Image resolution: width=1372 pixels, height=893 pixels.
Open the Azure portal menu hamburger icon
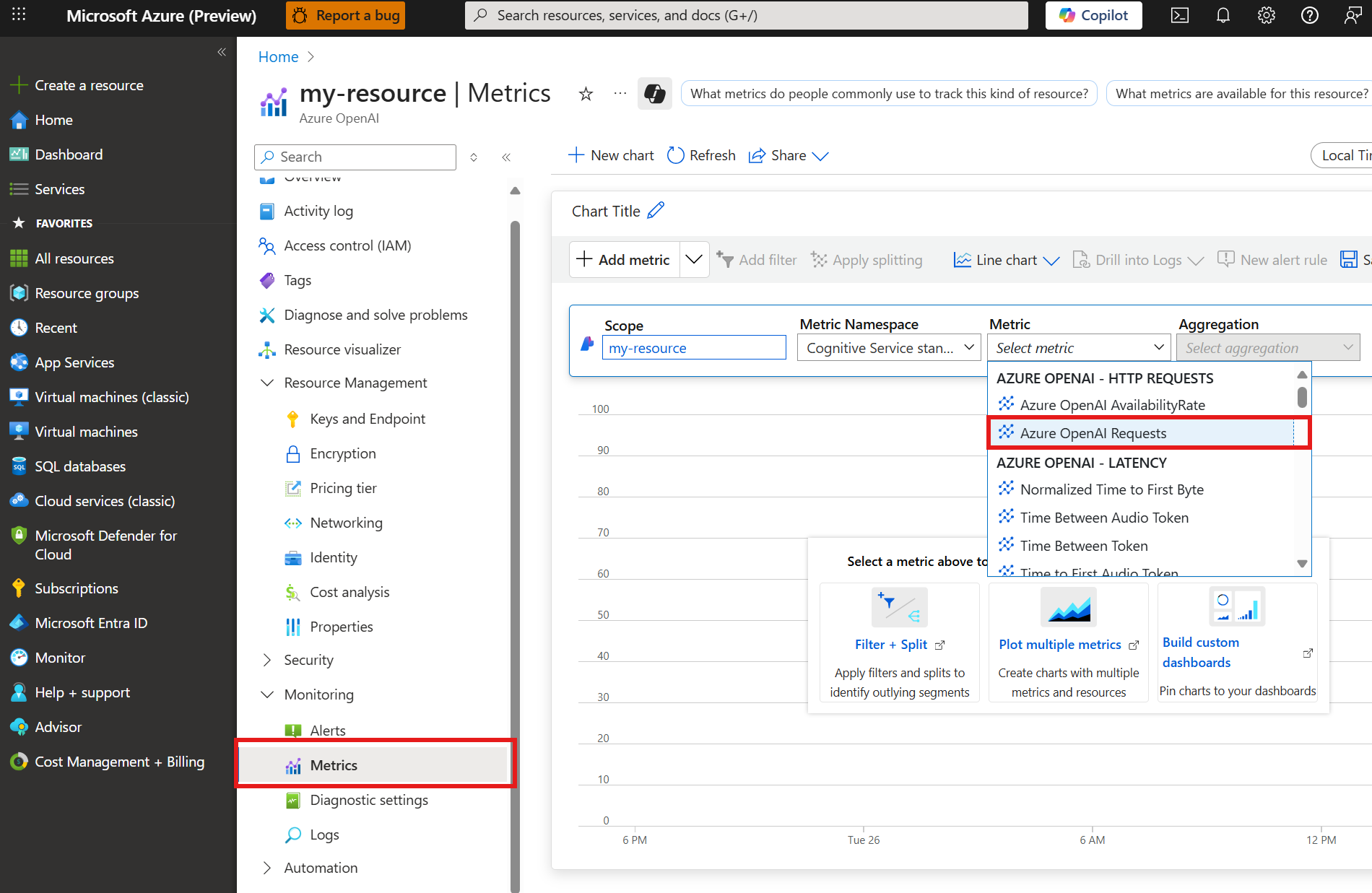(x=18, y=15)
